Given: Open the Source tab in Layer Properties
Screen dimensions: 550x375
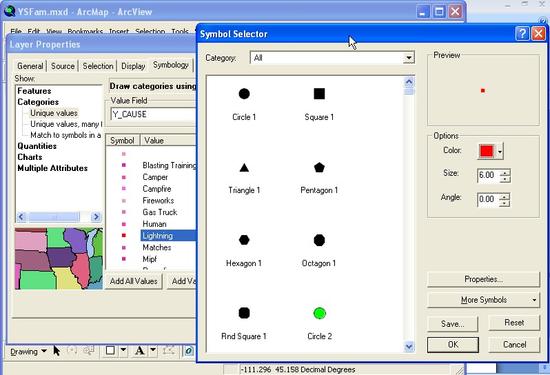Looking at the screenshot, I should [x=63, y=66].
